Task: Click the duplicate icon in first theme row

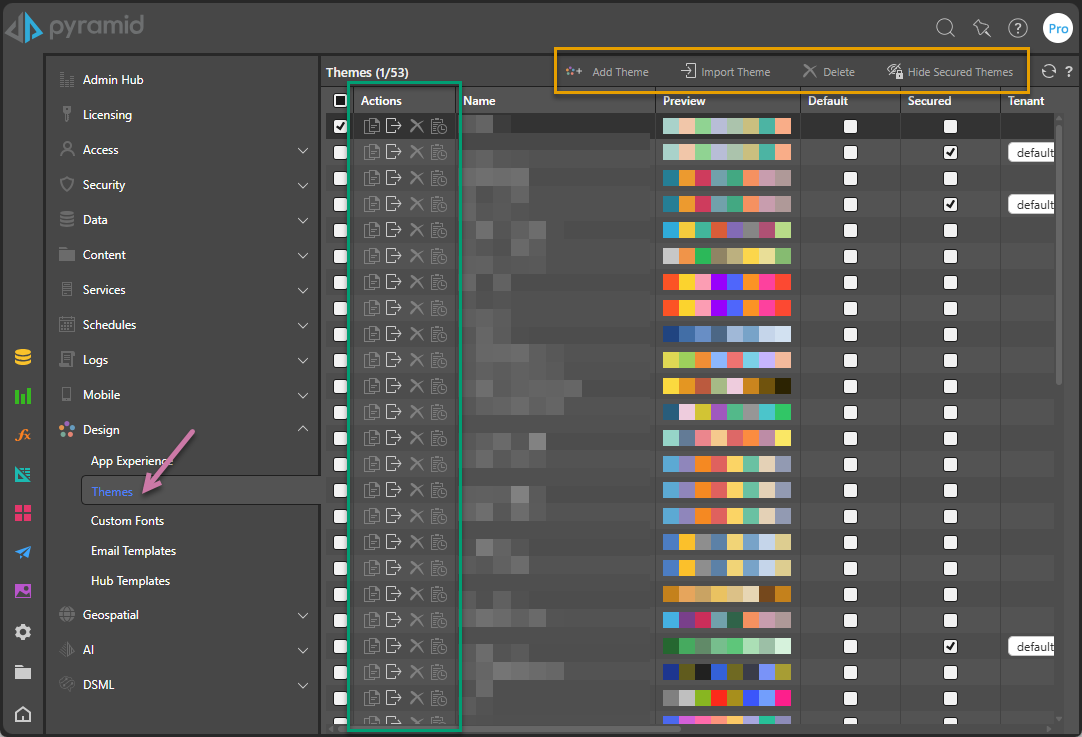Action: point(371,126)
